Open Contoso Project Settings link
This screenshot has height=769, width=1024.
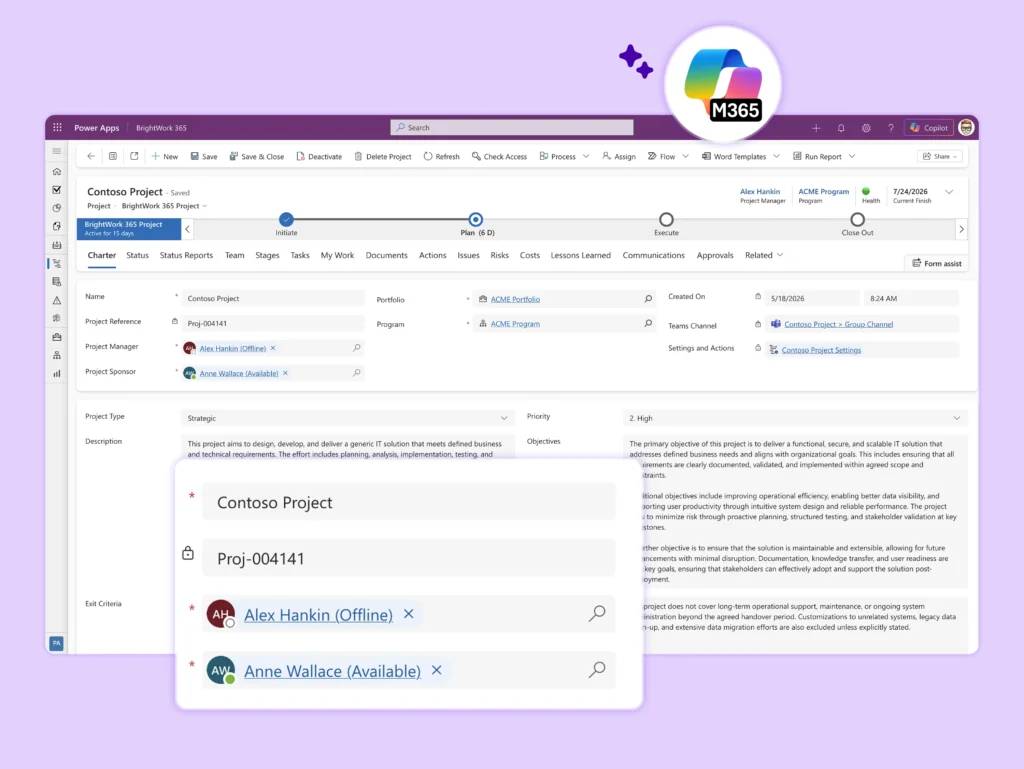[x=821, y=350]
